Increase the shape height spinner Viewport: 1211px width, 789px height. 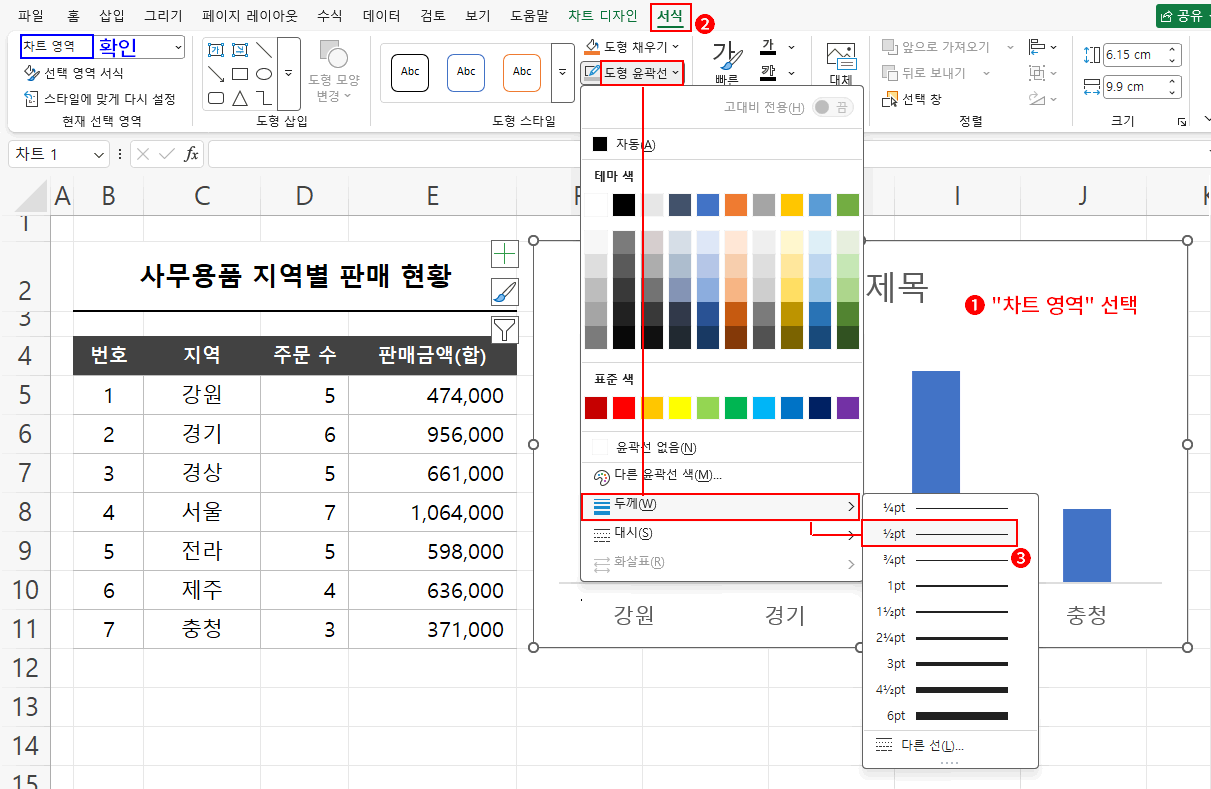coord(1173,50)
